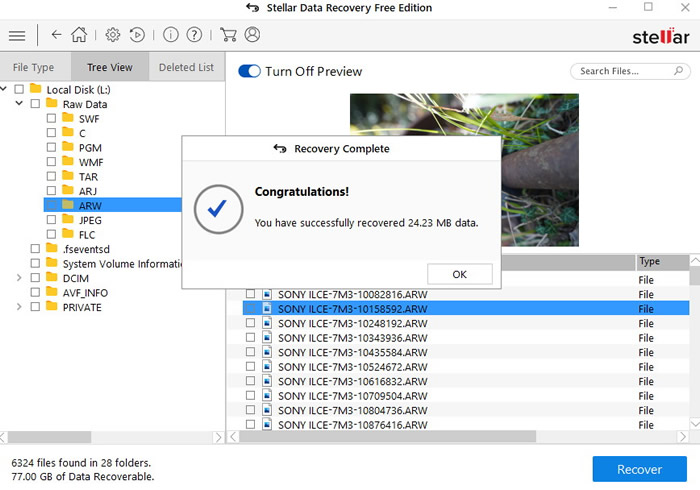The width and height of the screenshot is (700, 490).
Task: Expand the PRIVATE folder
Action: [19, 307]
